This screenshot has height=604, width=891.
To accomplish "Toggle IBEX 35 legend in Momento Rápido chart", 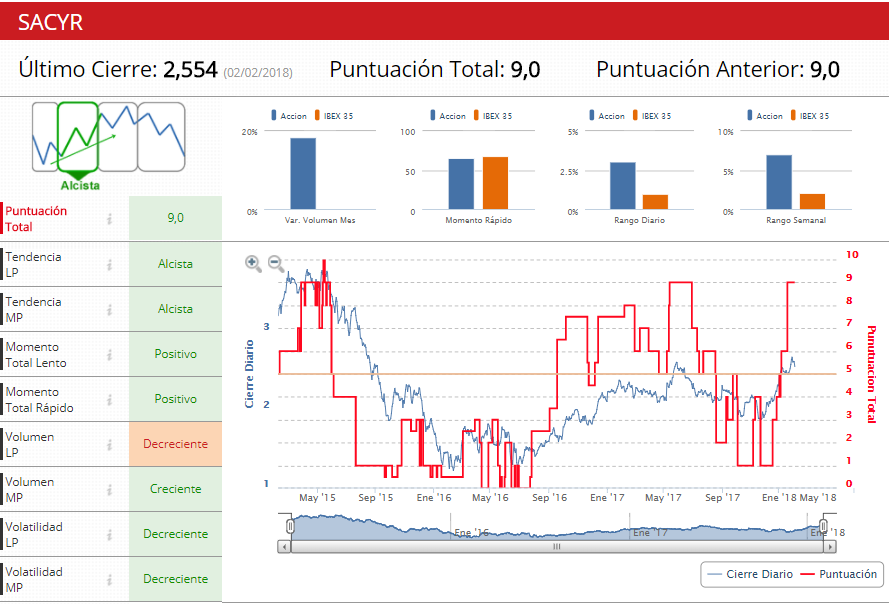I will coord(493,116).
